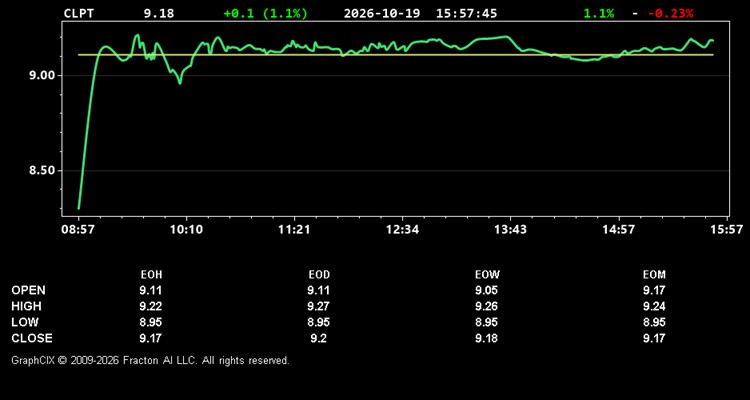Image resolution: width=750 pixels, height=400 pixels.
Task: Select EOW close value 9.18
Action: (487, 338)
